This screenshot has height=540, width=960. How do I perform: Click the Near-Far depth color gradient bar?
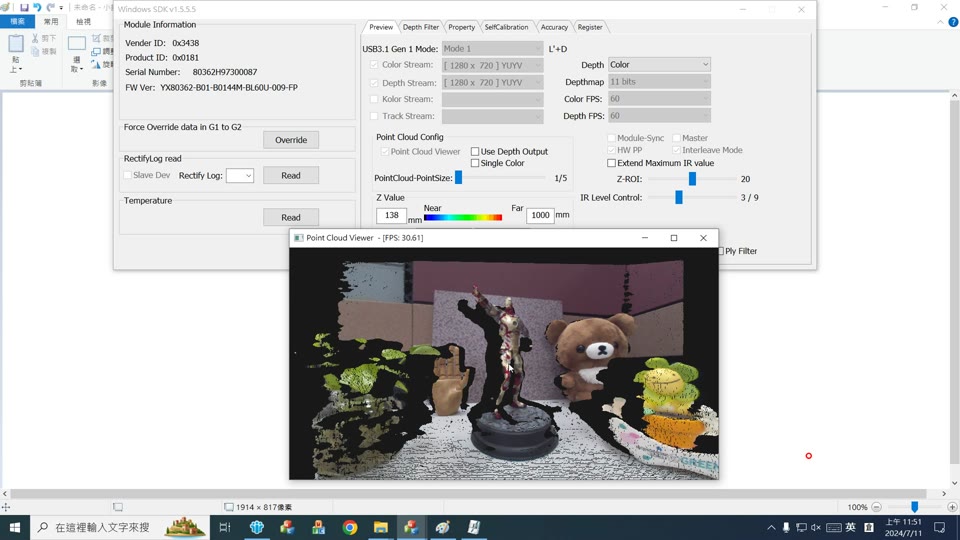click(463, 217)
